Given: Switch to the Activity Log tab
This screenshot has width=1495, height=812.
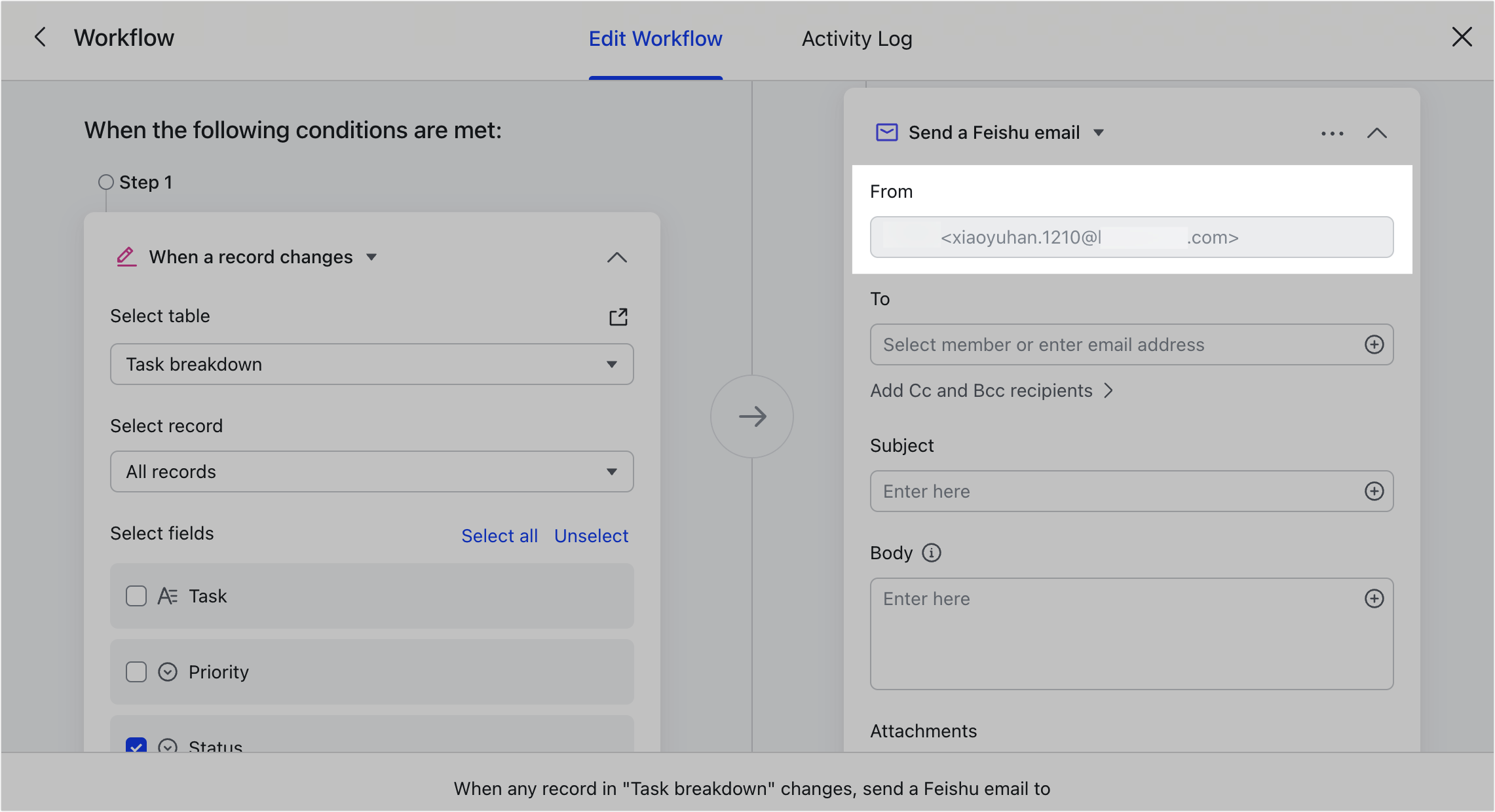Looking at the screenshot, I should pyautogui.click(x=856, y=39).
